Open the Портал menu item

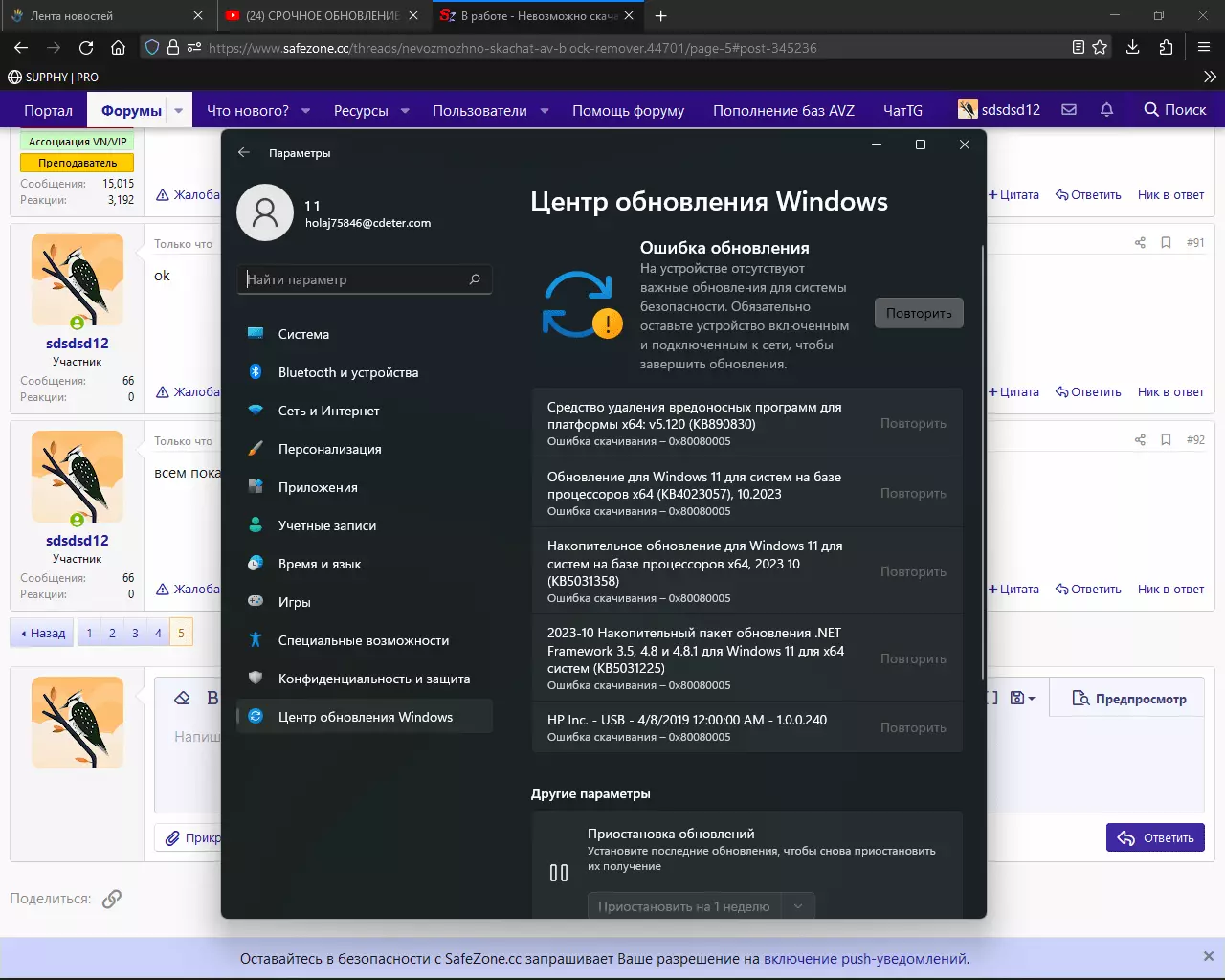[48, 110]
